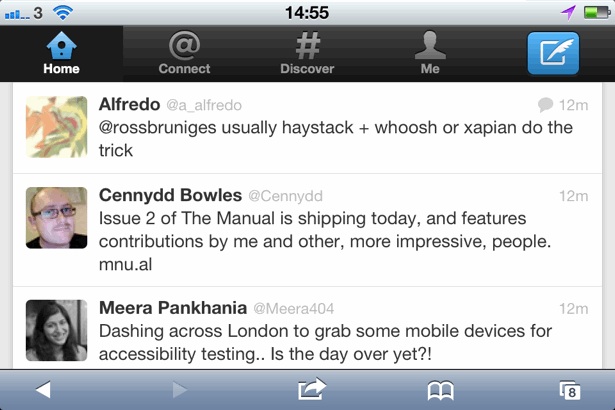Go to the Me profile tab
The image size is (615, 410).
coord(430,54)
